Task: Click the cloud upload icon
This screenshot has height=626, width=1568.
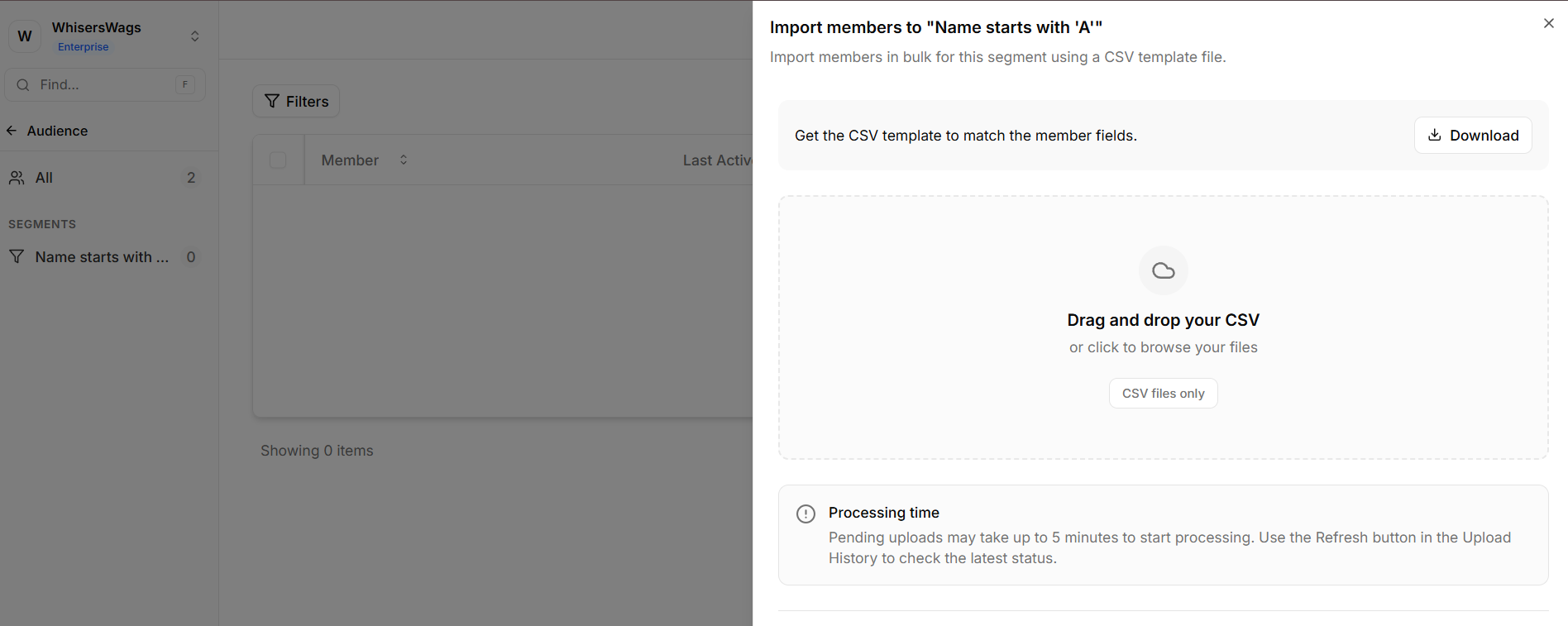Action: [1163, 270]
